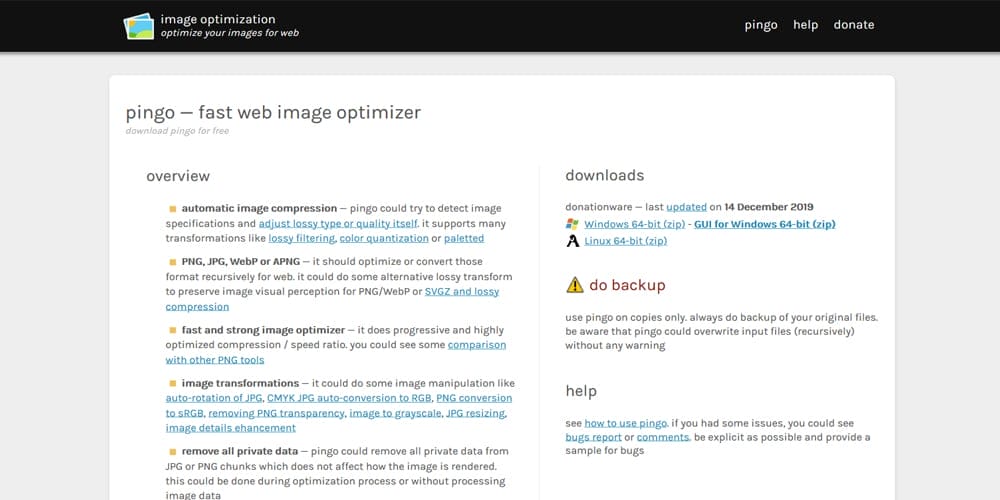Click the 'image optimization' site title
This screenshot has width=1000, height=500.
pos(218,19)
